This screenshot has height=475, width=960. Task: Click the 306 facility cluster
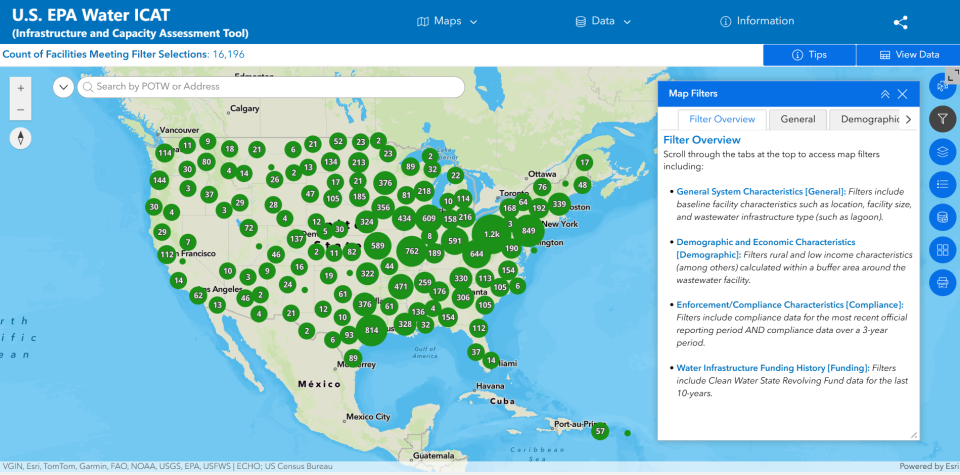463,297
